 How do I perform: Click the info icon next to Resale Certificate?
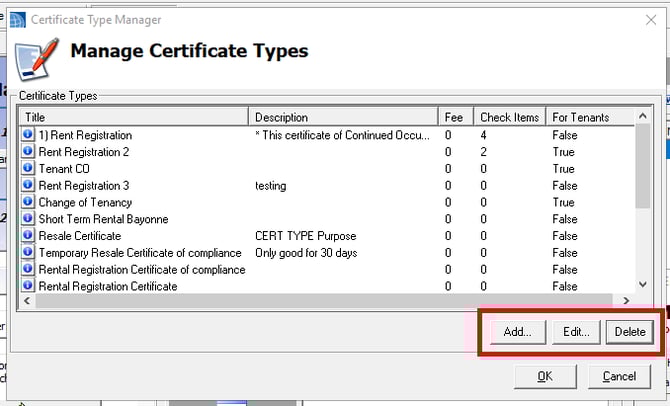click(x=29, y=236)
